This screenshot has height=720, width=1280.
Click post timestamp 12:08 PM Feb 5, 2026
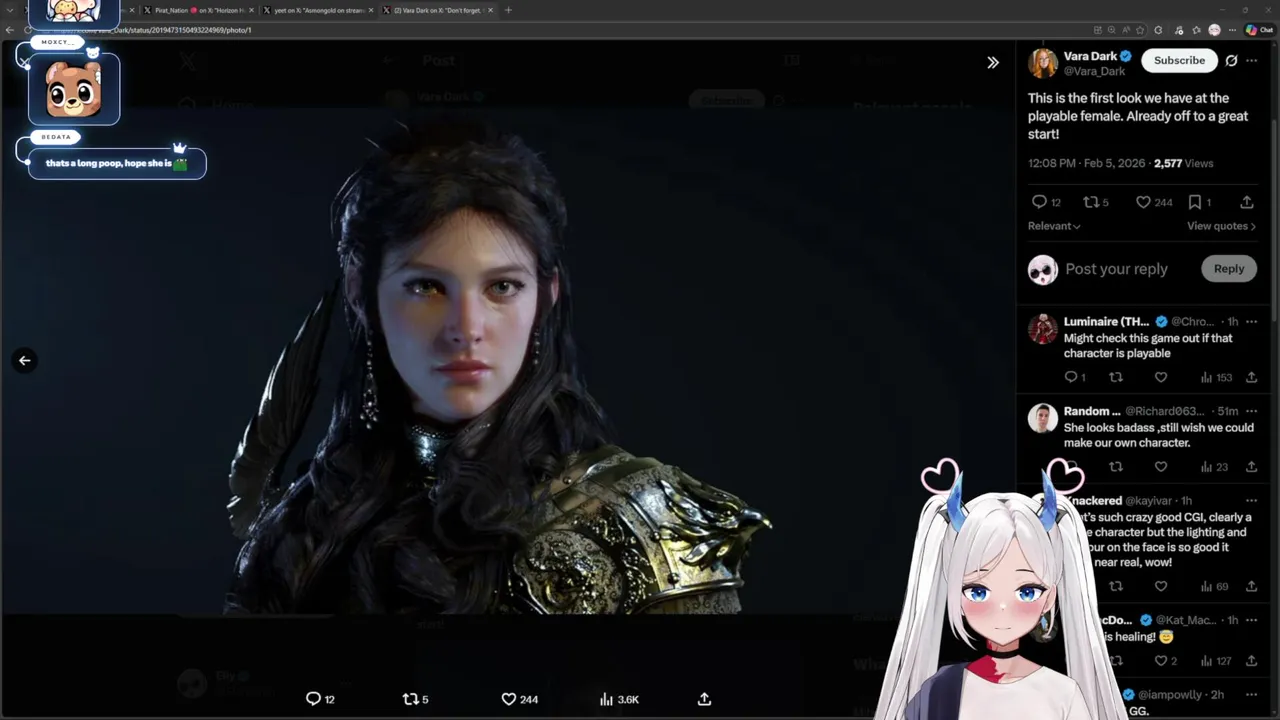tap(1087, 163)
